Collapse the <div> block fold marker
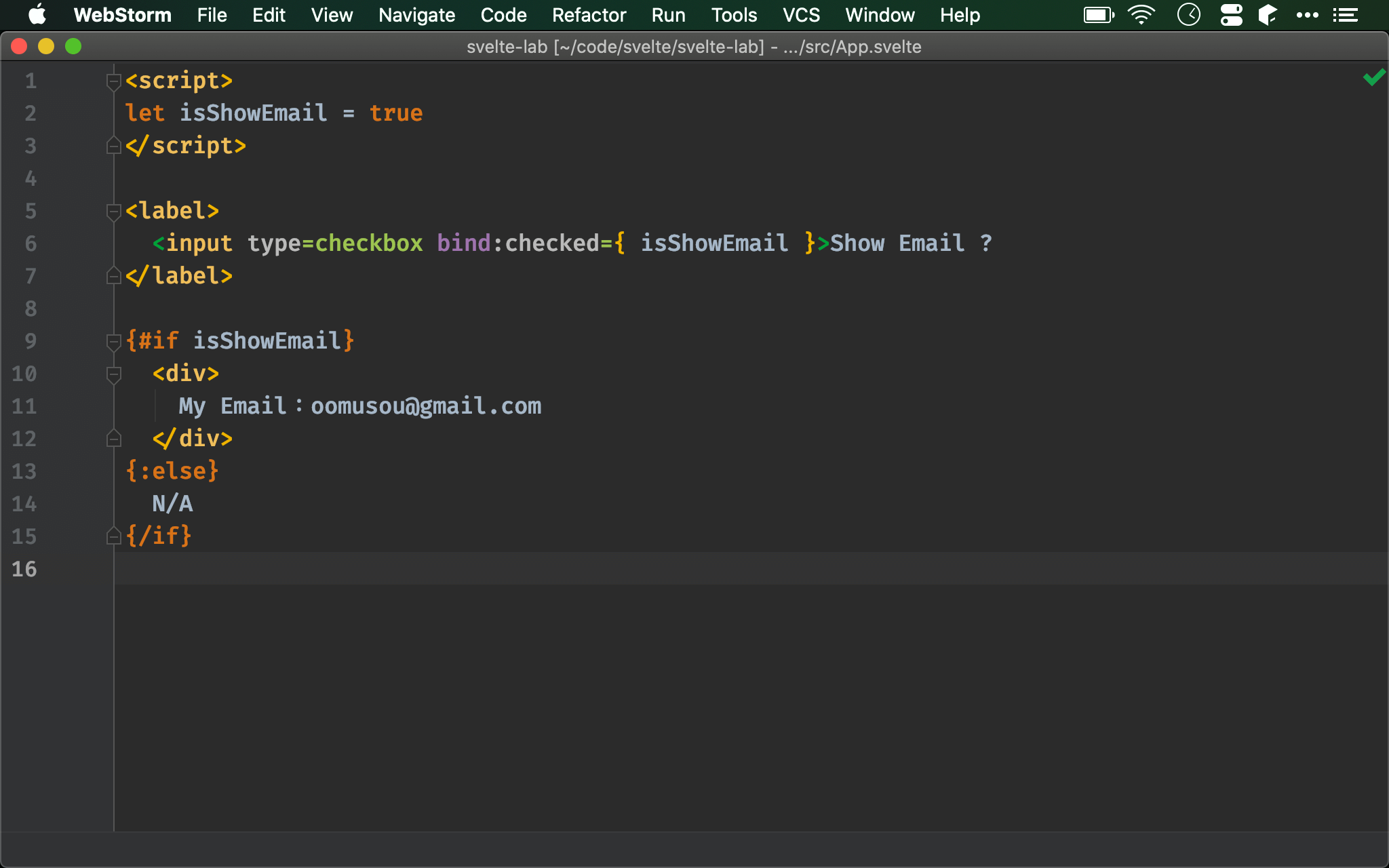Image resolution: width=1389 pixels, height=868 pixels. click(x=114, y=374)
